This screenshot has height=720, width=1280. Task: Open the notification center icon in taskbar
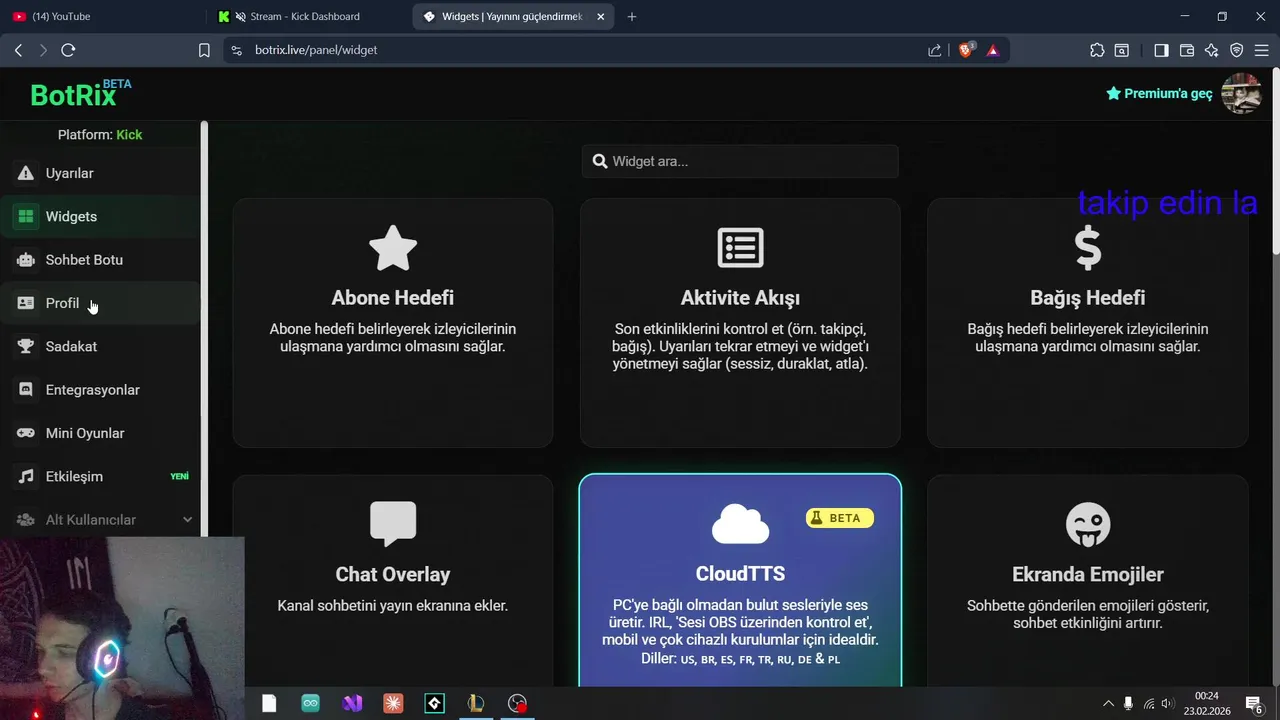coord(1253,703)
